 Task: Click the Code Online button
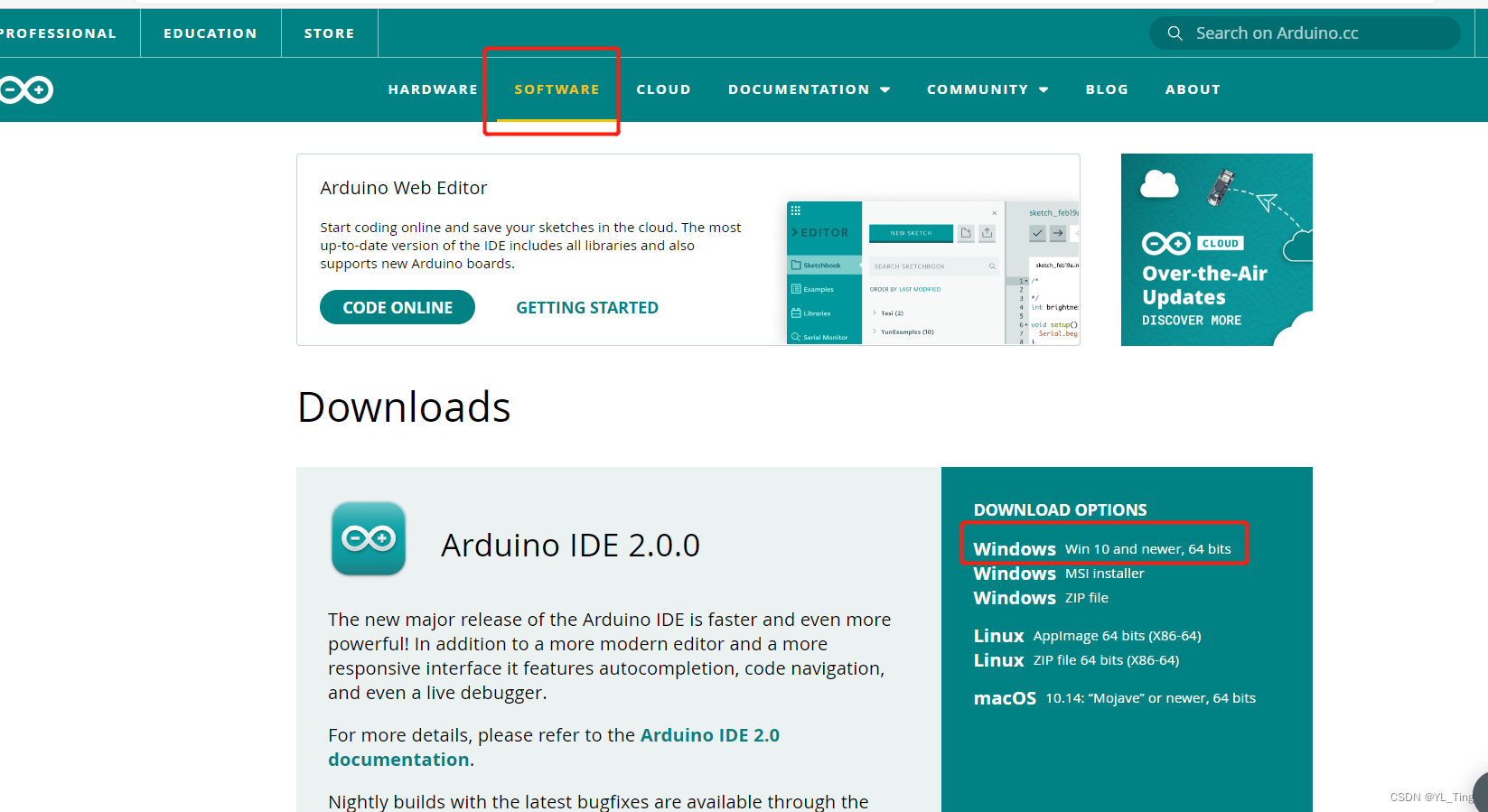(x=398, y=307)
